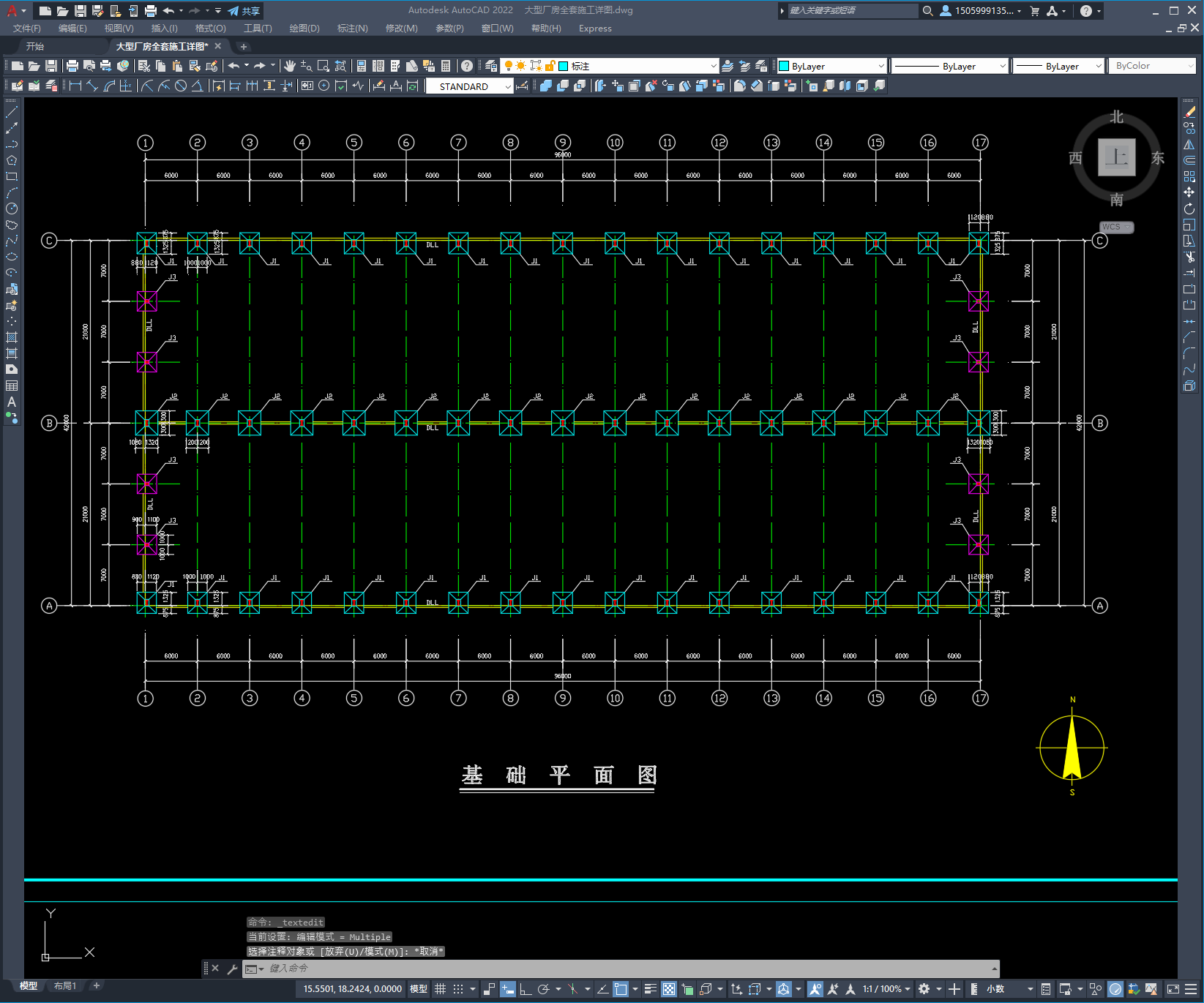
Task: Open the STANDARD dimension style dropdown
Action: pyautogui.click(x=469, y=86)
